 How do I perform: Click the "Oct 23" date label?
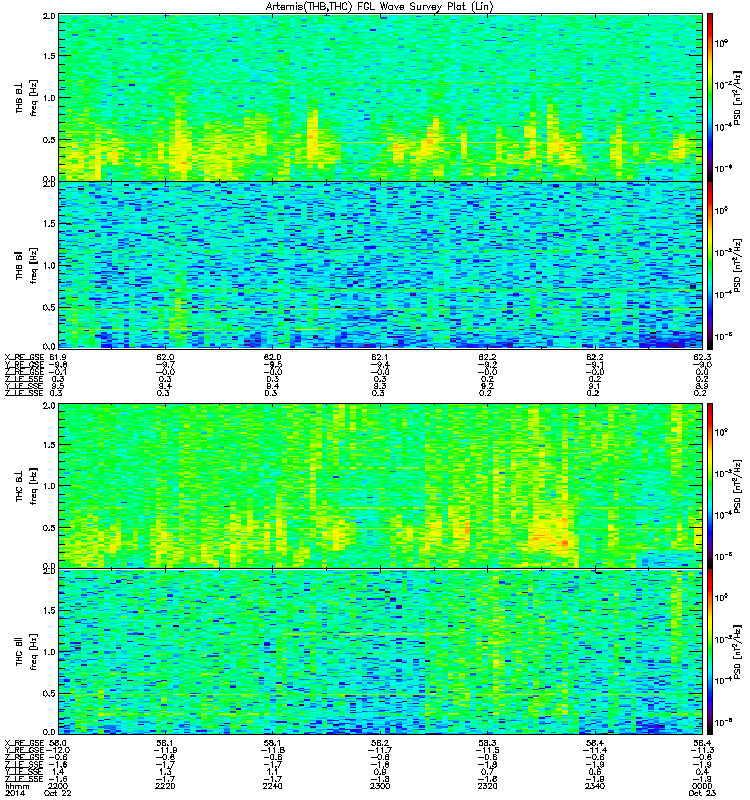[x=702, y=793]
